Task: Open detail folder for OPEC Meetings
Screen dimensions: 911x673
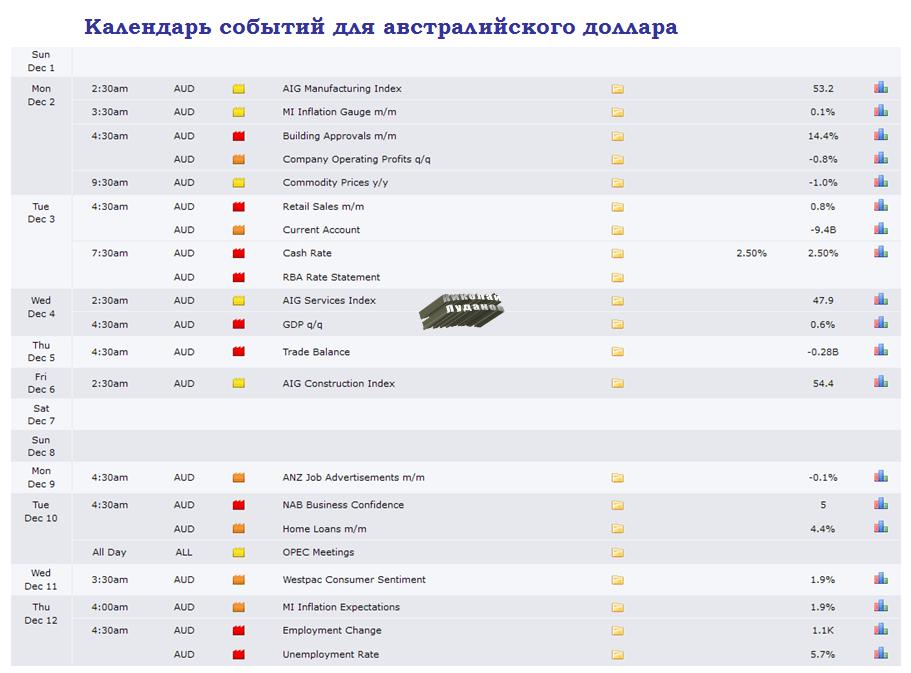Action: 617,553
